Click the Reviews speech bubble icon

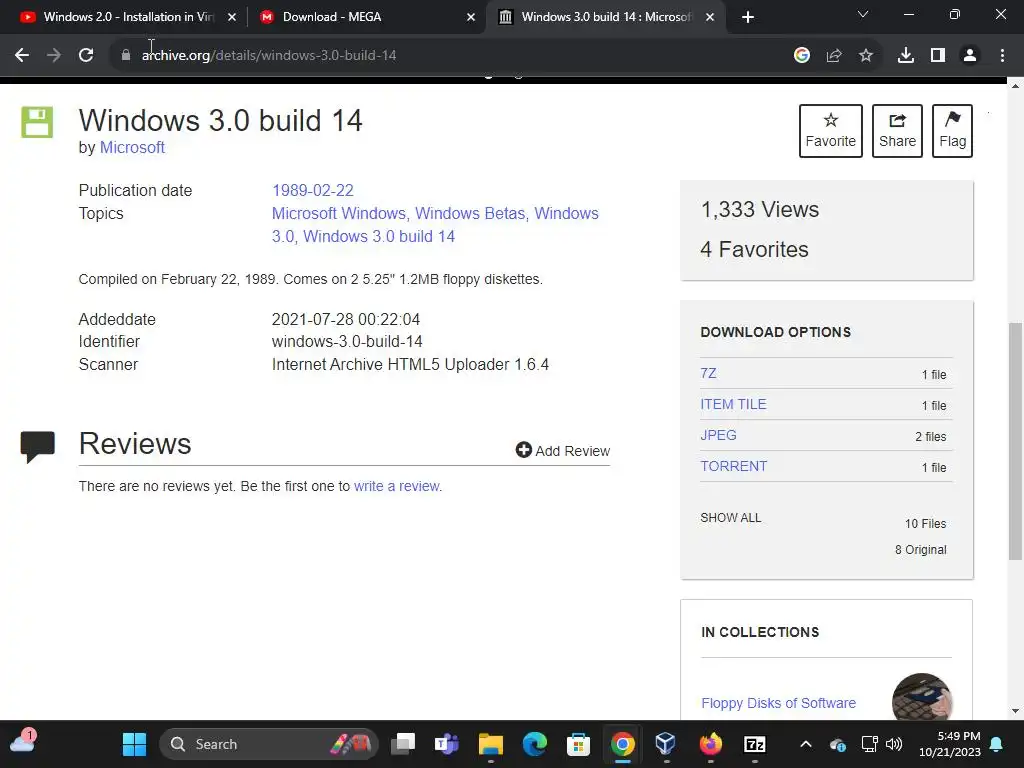37,447
